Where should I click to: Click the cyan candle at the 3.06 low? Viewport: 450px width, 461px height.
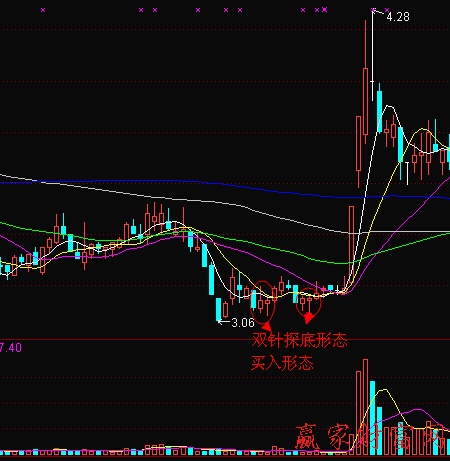click(x=218, y=309)
